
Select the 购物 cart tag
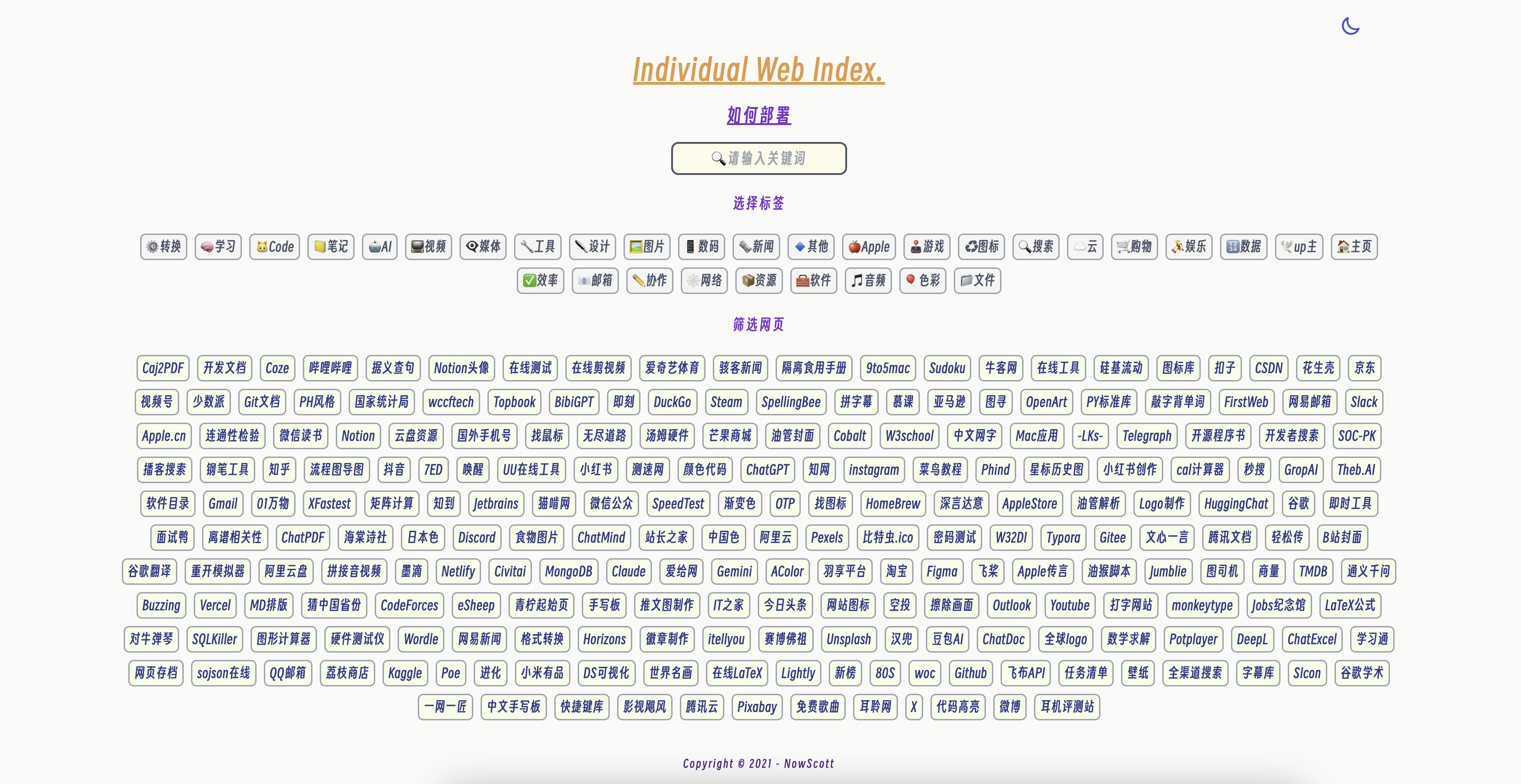point(1134,247)
